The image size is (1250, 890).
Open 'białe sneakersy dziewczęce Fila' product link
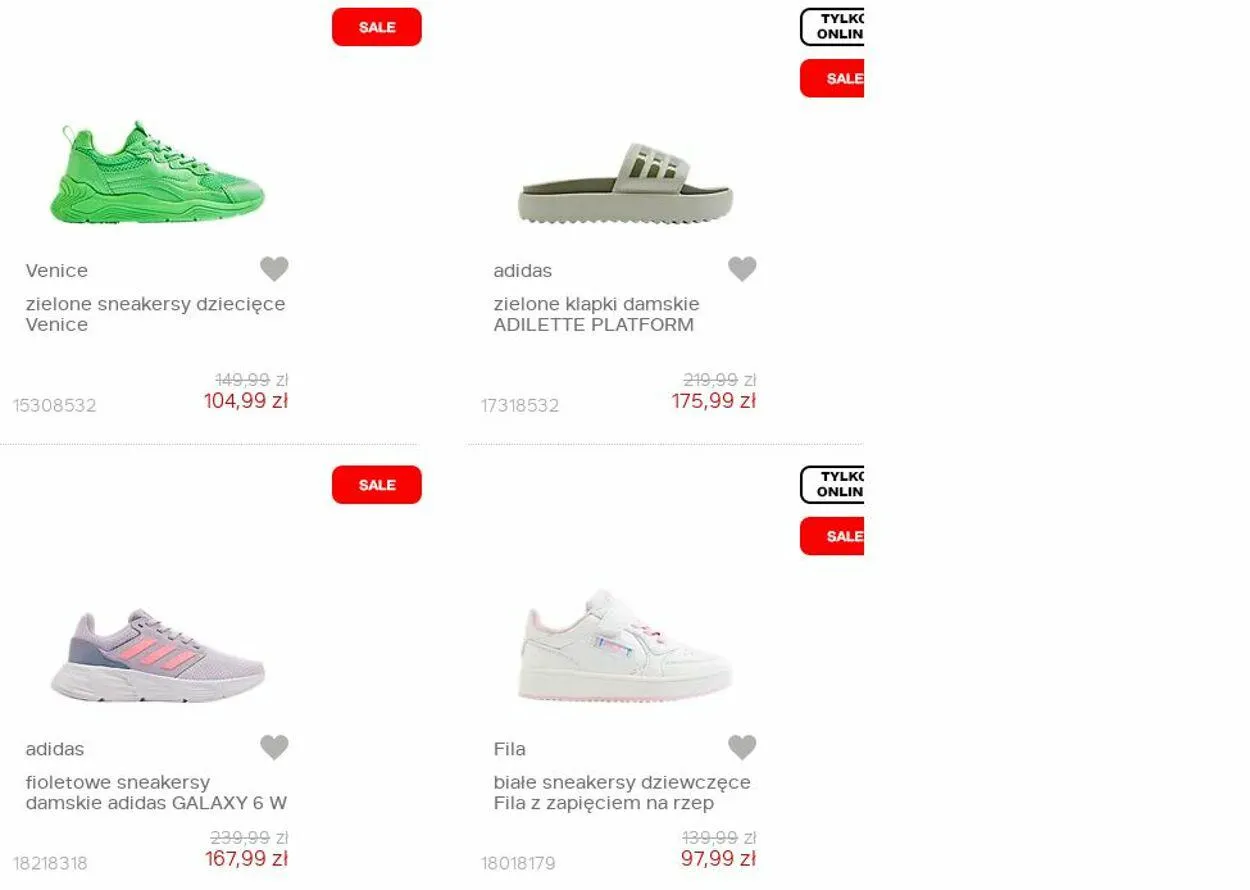click(622, 792)
